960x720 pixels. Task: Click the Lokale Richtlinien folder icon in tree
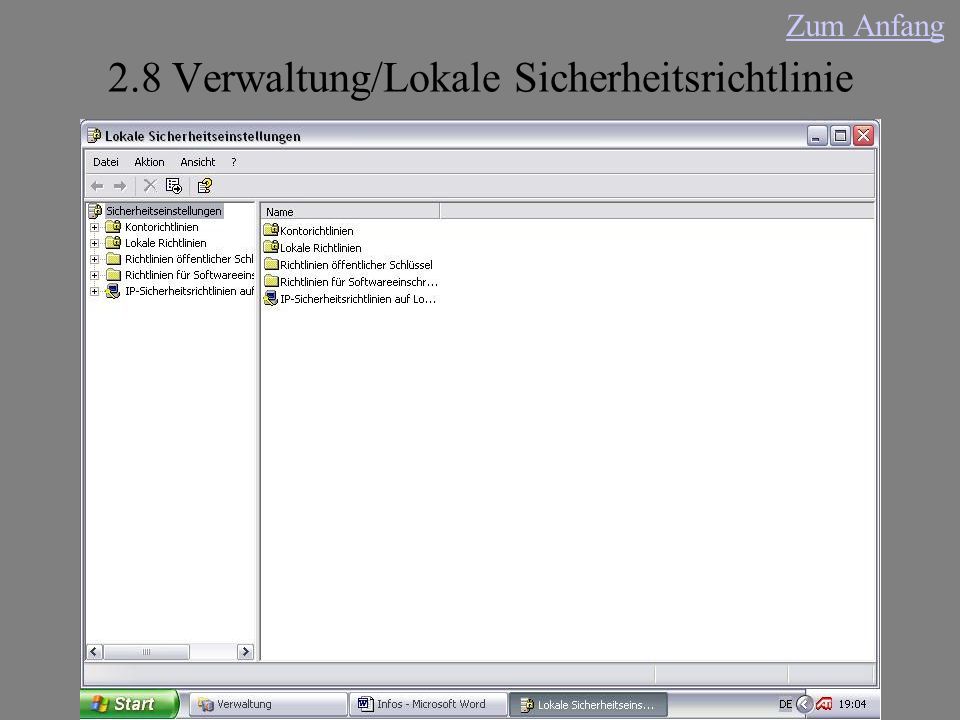(113, 243)
